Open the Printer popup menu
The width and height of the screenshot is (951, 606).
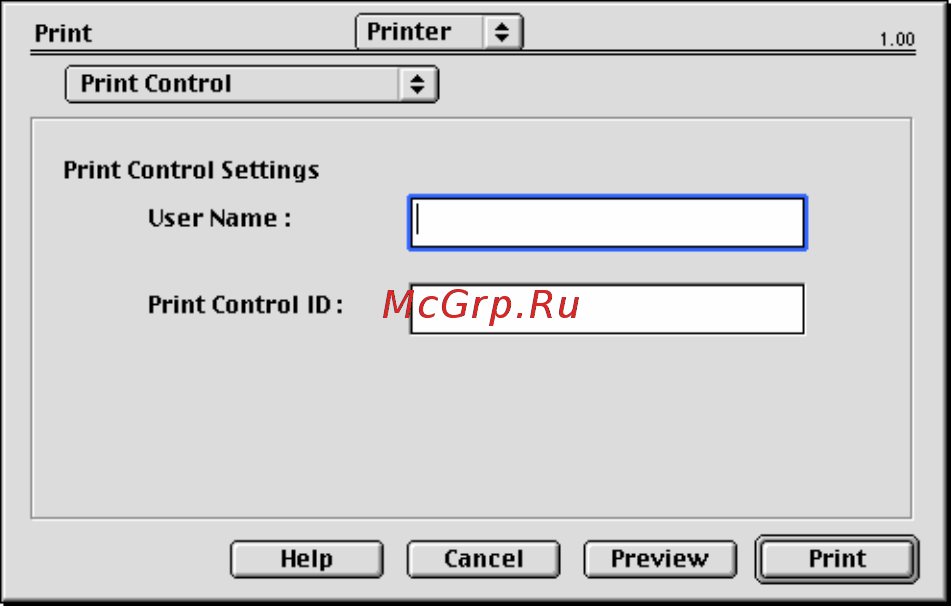(439, 32)
